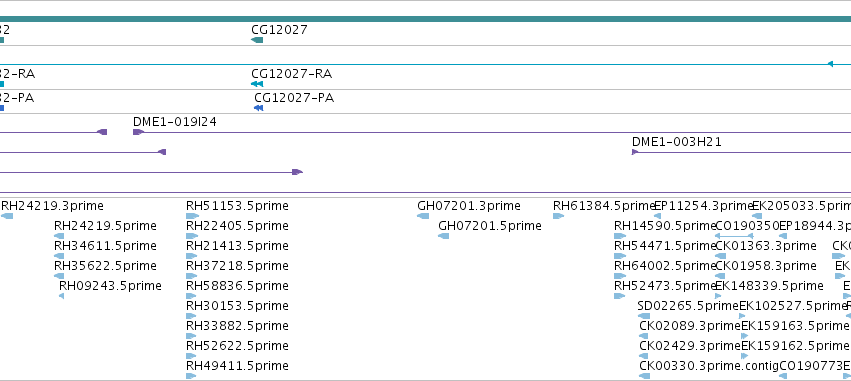
Task: Select the RH51153.5prime EST arrow
Action: point(192,216)
